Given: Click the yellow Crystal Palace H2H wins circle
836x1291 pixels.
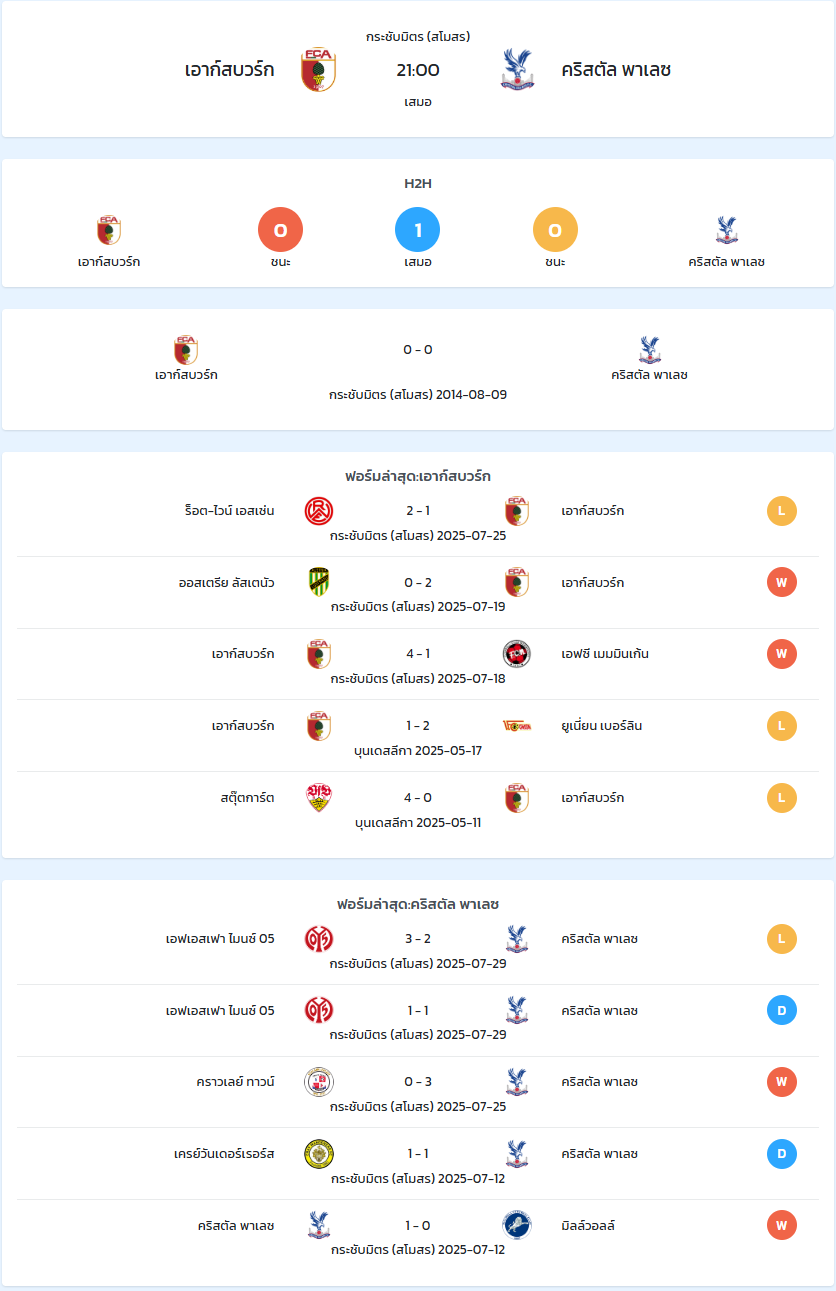Looking at the screenshot, I should click(556, 230).
